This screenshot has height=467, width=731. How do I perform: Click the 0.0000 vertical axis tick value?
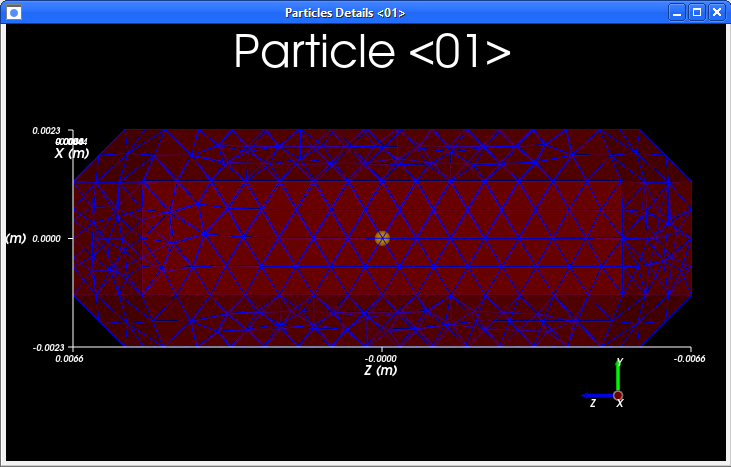coord(47,239)
